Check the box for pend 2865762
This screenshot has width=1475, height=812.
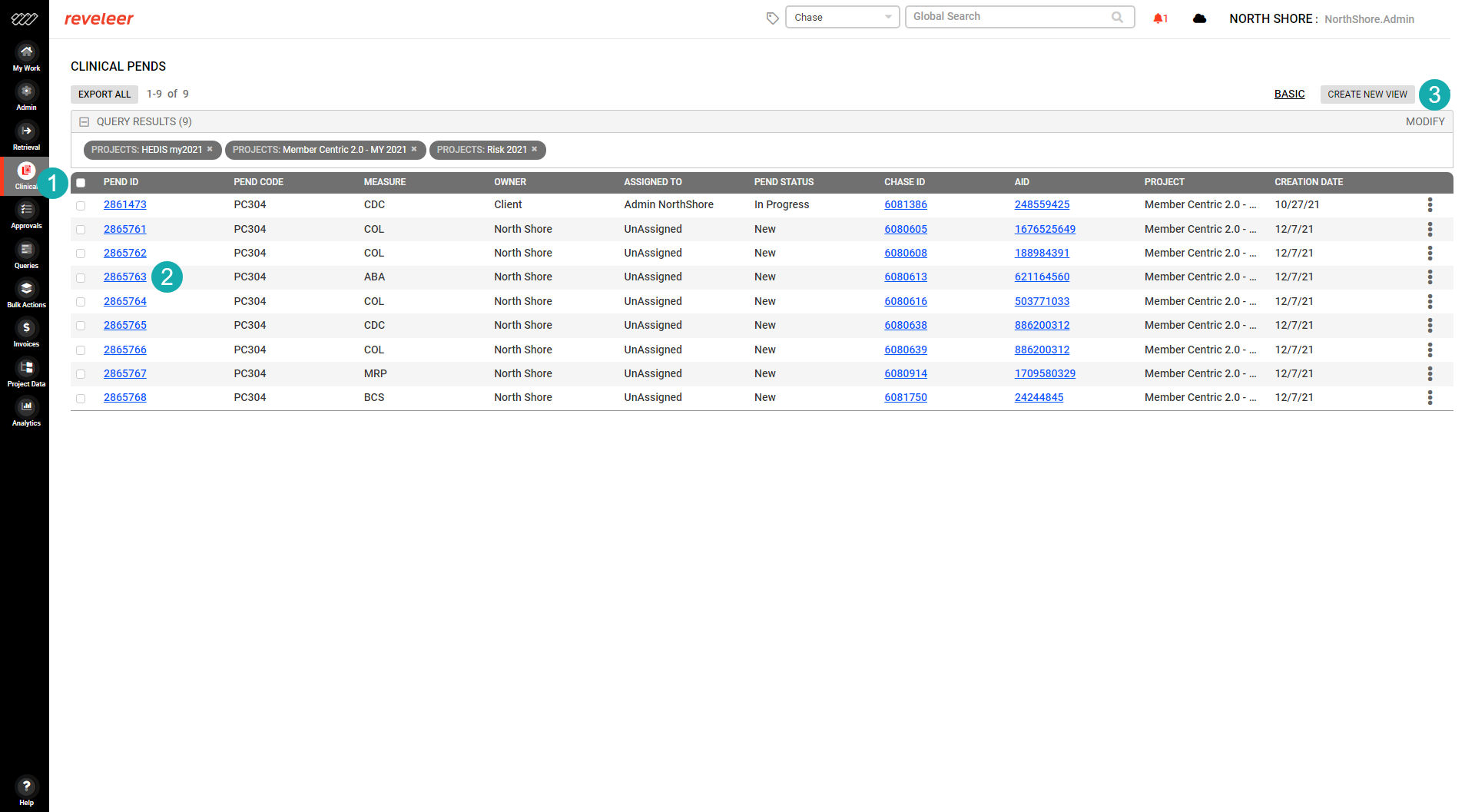(81, 254)
